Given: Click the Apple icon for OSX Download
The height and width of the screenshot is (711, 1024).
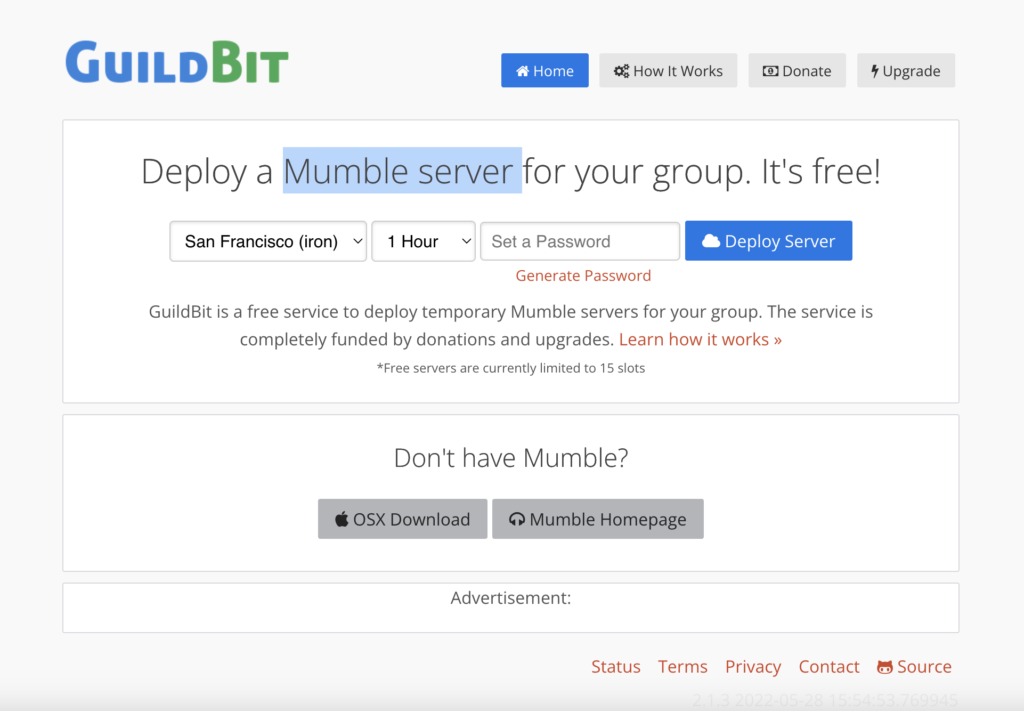Looking at the screenshot, I should tap(341, 519).
